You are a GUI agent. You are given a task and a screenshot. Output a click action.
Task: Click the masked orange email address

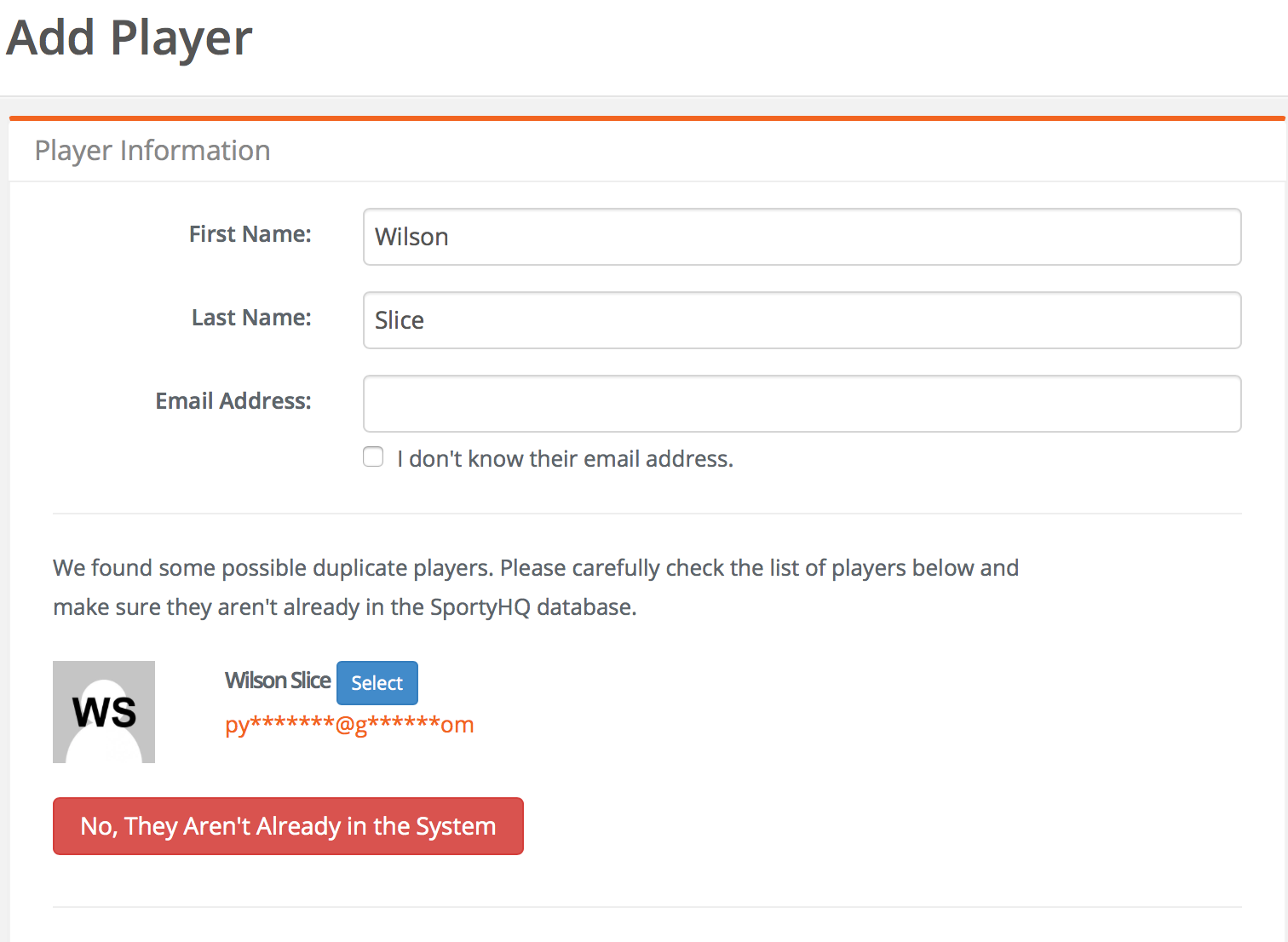pos(349,725)
